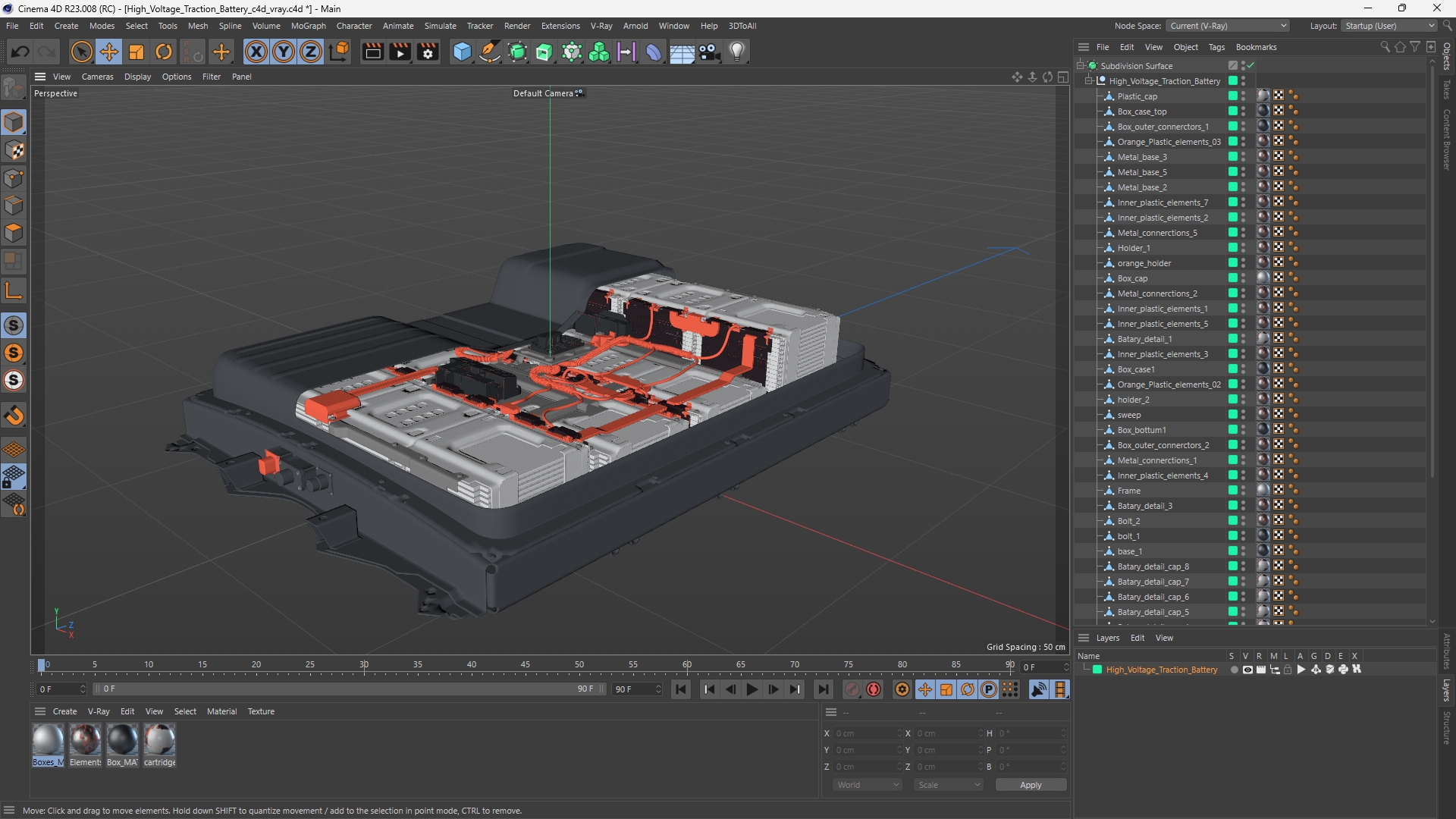Open Layout dropdown Startup (User)
The image size is (1456, 819).
pyautogui.click(x=1389, y=26)
